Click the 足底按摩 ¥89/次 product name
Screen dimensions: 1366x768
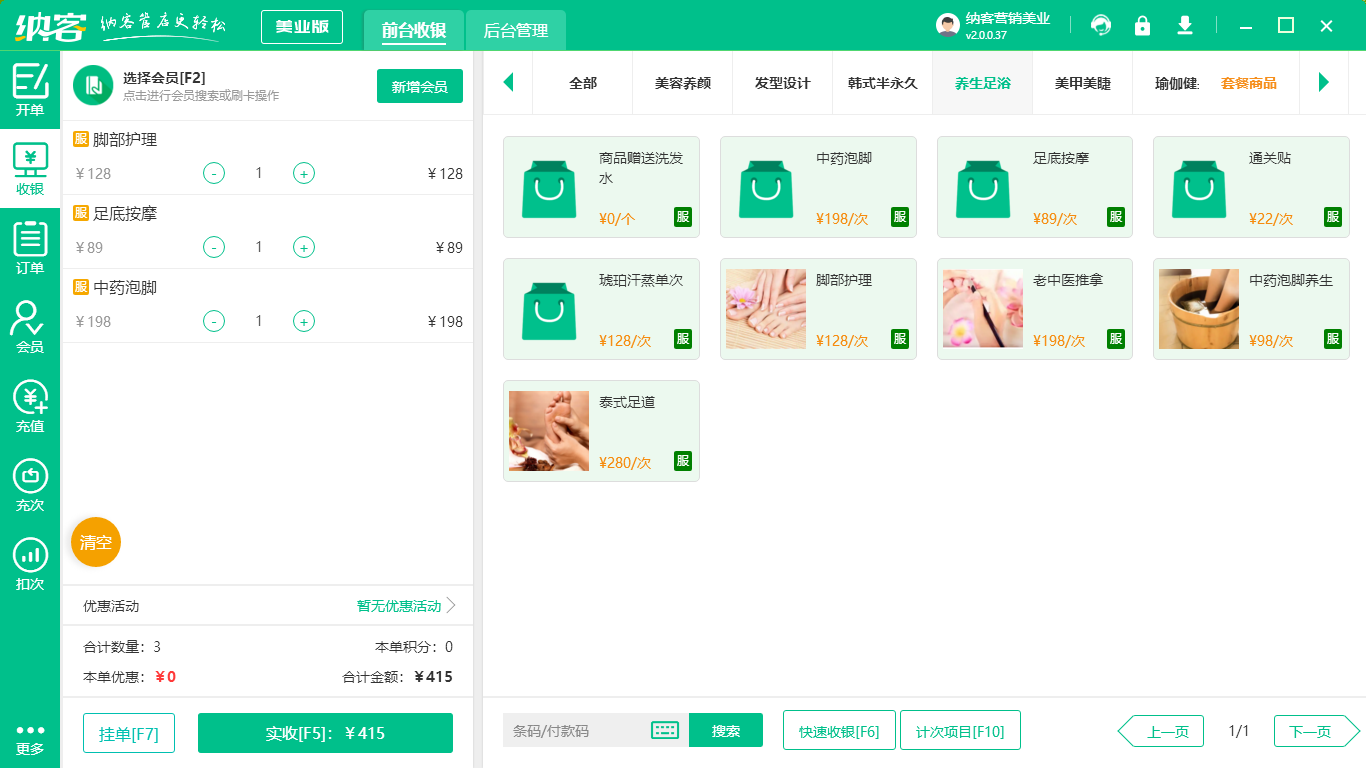tap(1061, 158)
